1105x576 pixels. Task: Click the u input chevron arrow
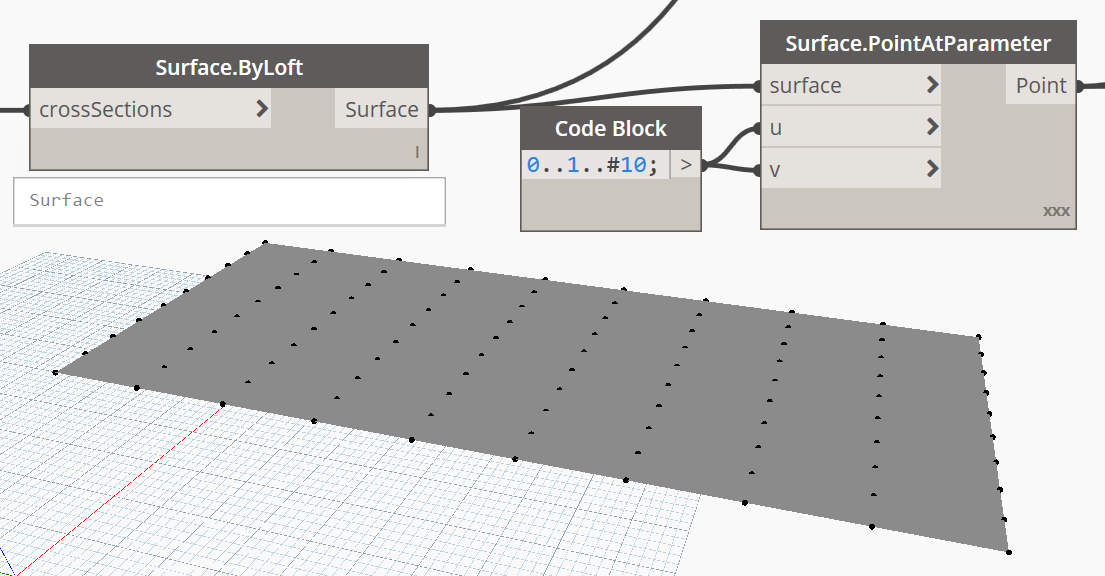pos(932,127)
